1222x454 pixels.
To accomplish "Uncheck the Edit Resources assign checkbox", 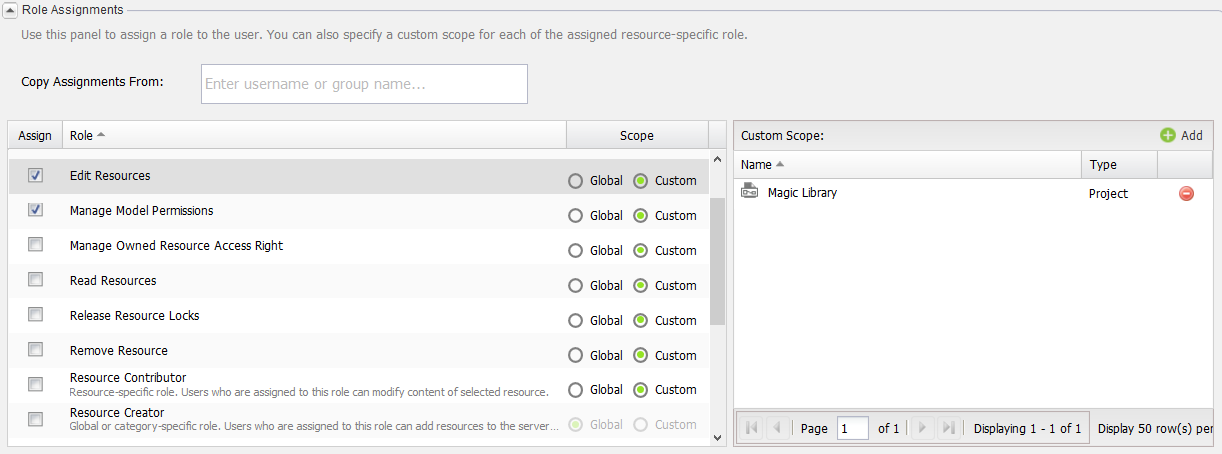I will click(36, 176).
